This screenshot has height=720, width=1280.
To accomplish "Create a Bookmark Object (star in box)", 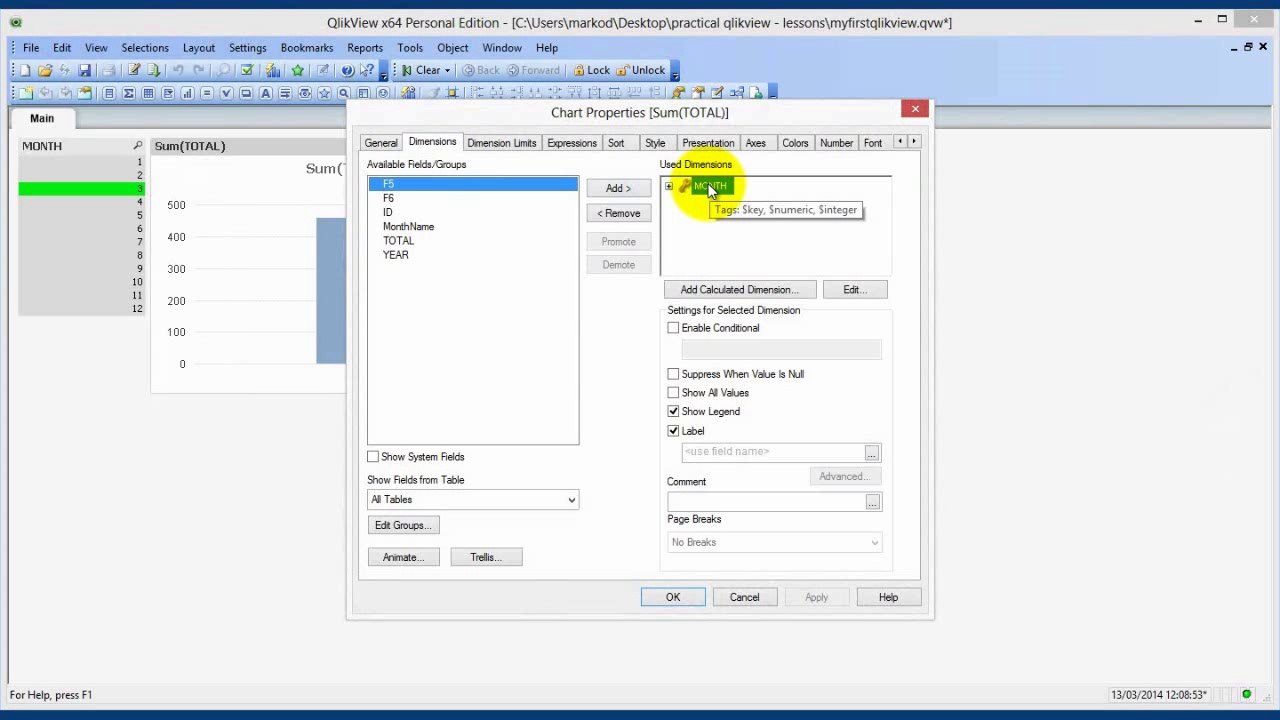I will 324,93.
